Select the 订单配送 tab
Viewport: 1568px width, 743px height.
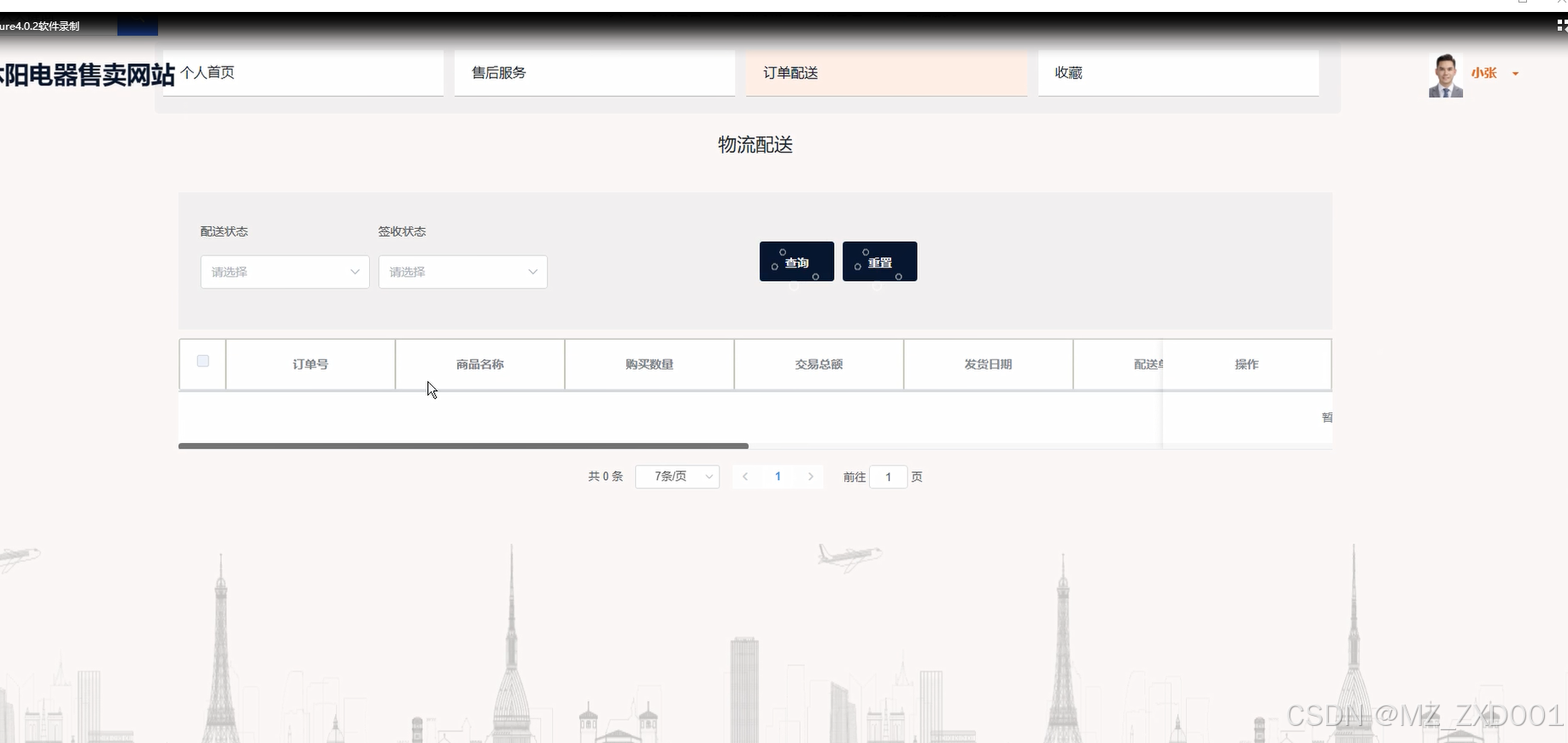pyautogui.click(x=886, y=73)
